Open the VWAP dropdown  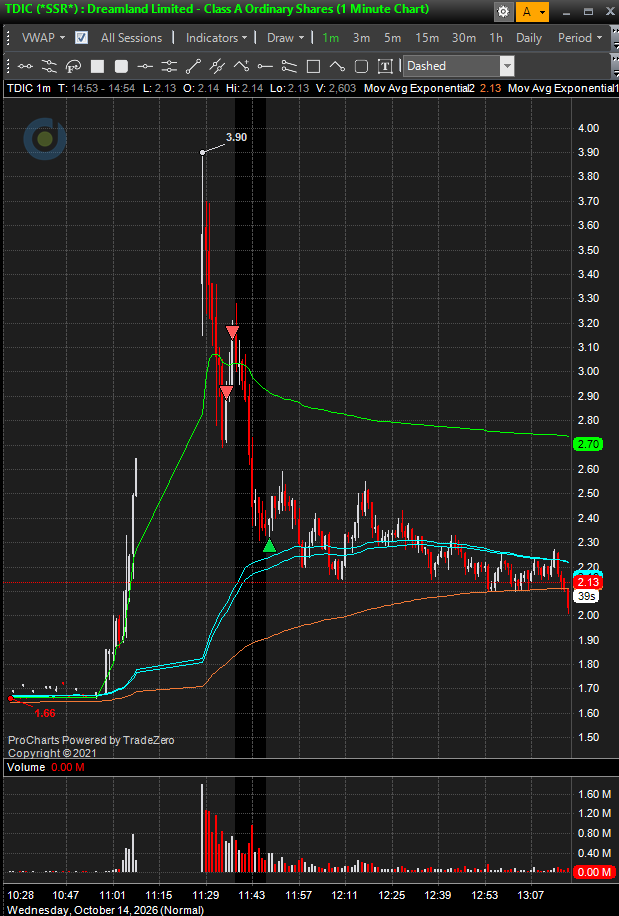[x=43, y=37]
